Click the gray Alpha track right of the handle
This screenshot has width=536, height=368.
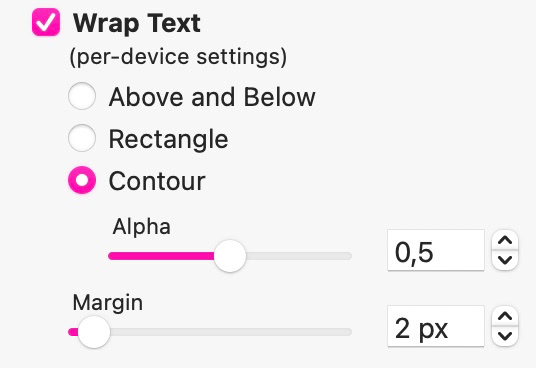point(299,256)
